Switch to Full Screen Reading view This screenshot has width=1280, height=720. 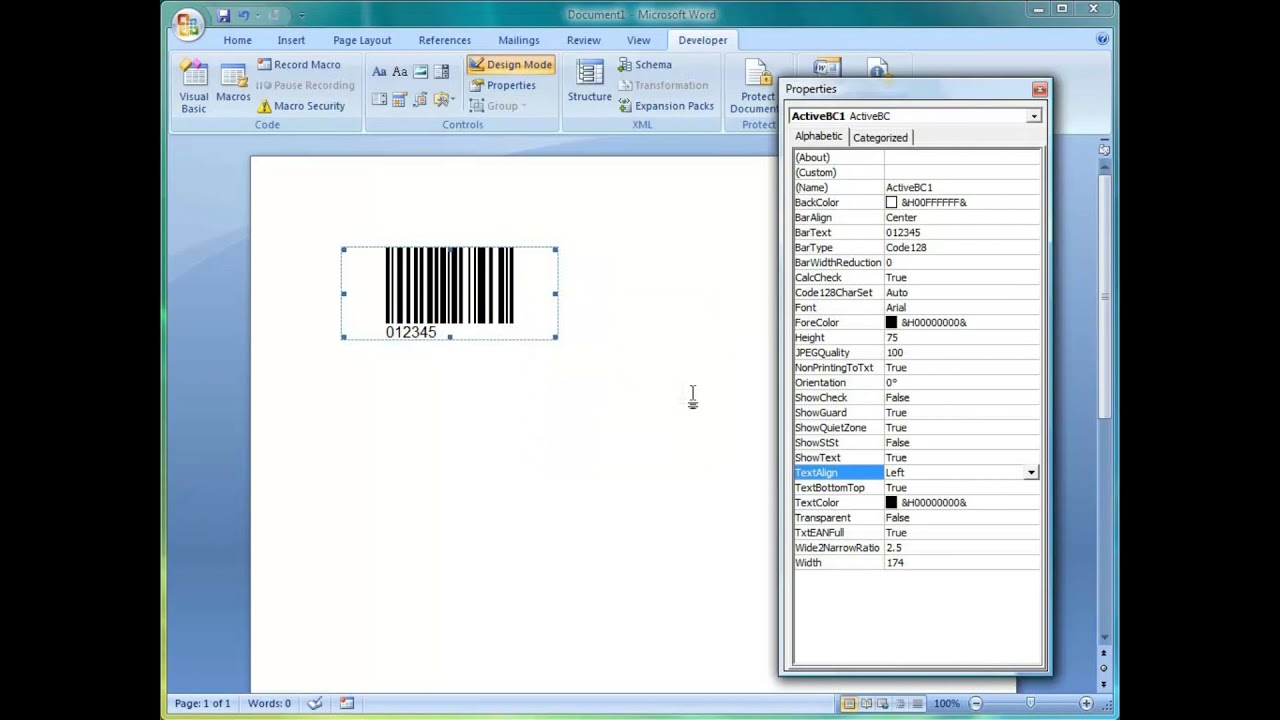pyautogui.click(x=866, y=704)
